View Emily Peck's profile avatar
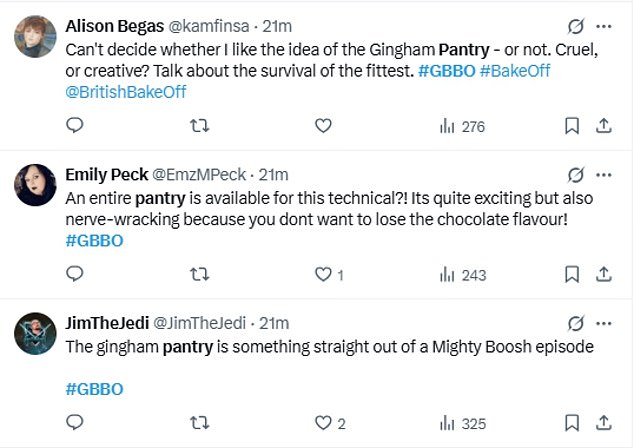This screenshot has height=448, width=634. pos(33,185)
